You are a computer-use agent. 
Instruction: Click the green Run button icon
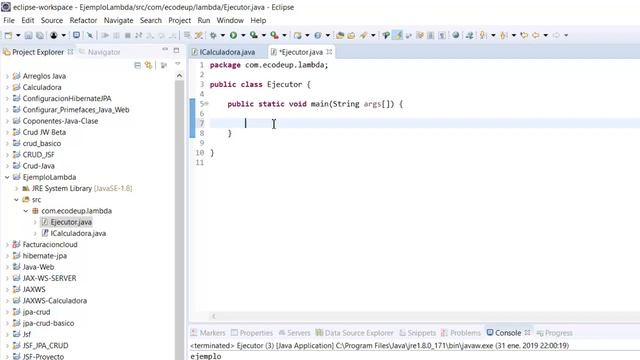pyautogui.click(x=233, y=36)
